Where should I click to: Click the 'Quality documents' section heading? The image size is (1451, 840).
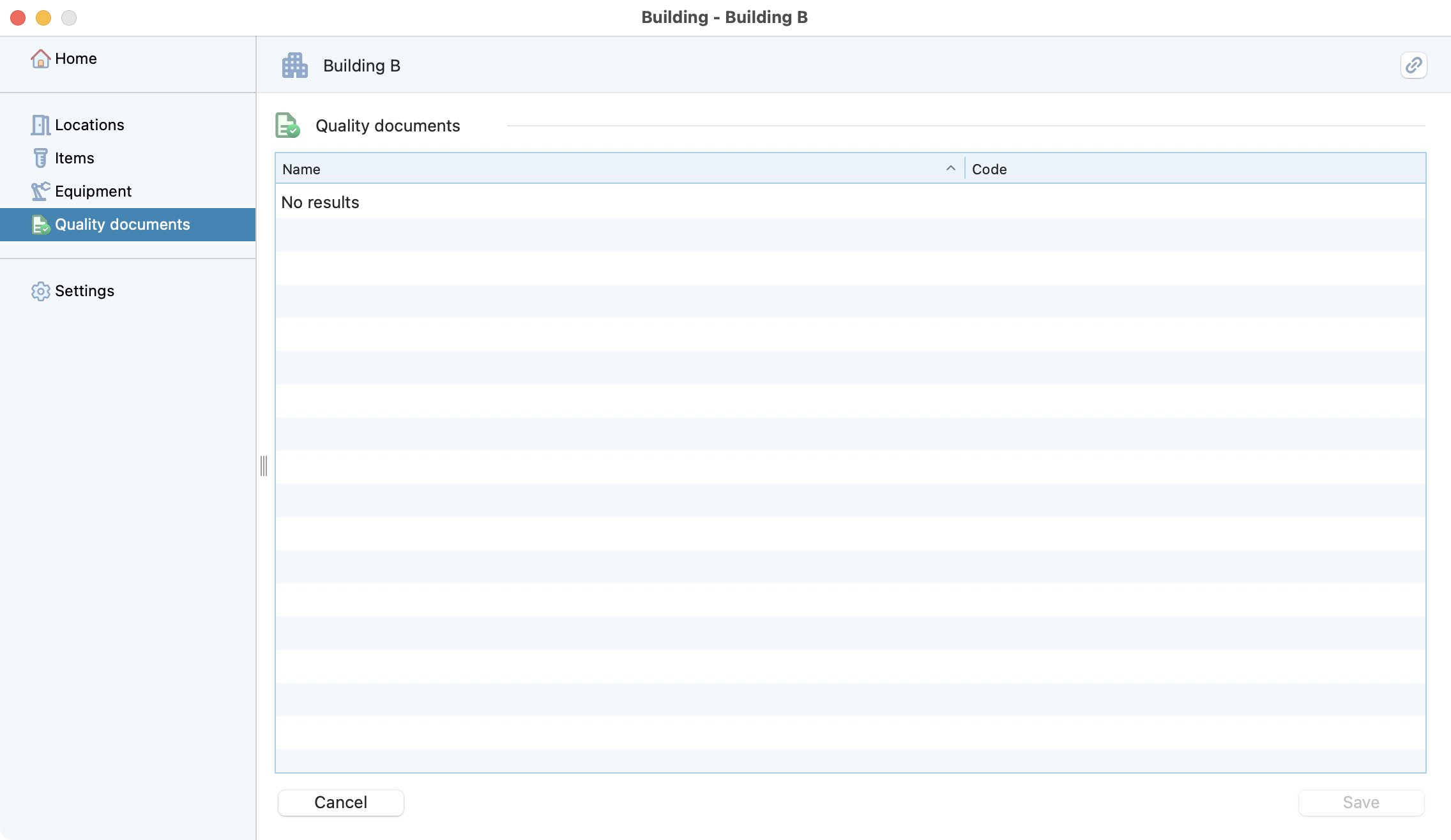(388, 126)
